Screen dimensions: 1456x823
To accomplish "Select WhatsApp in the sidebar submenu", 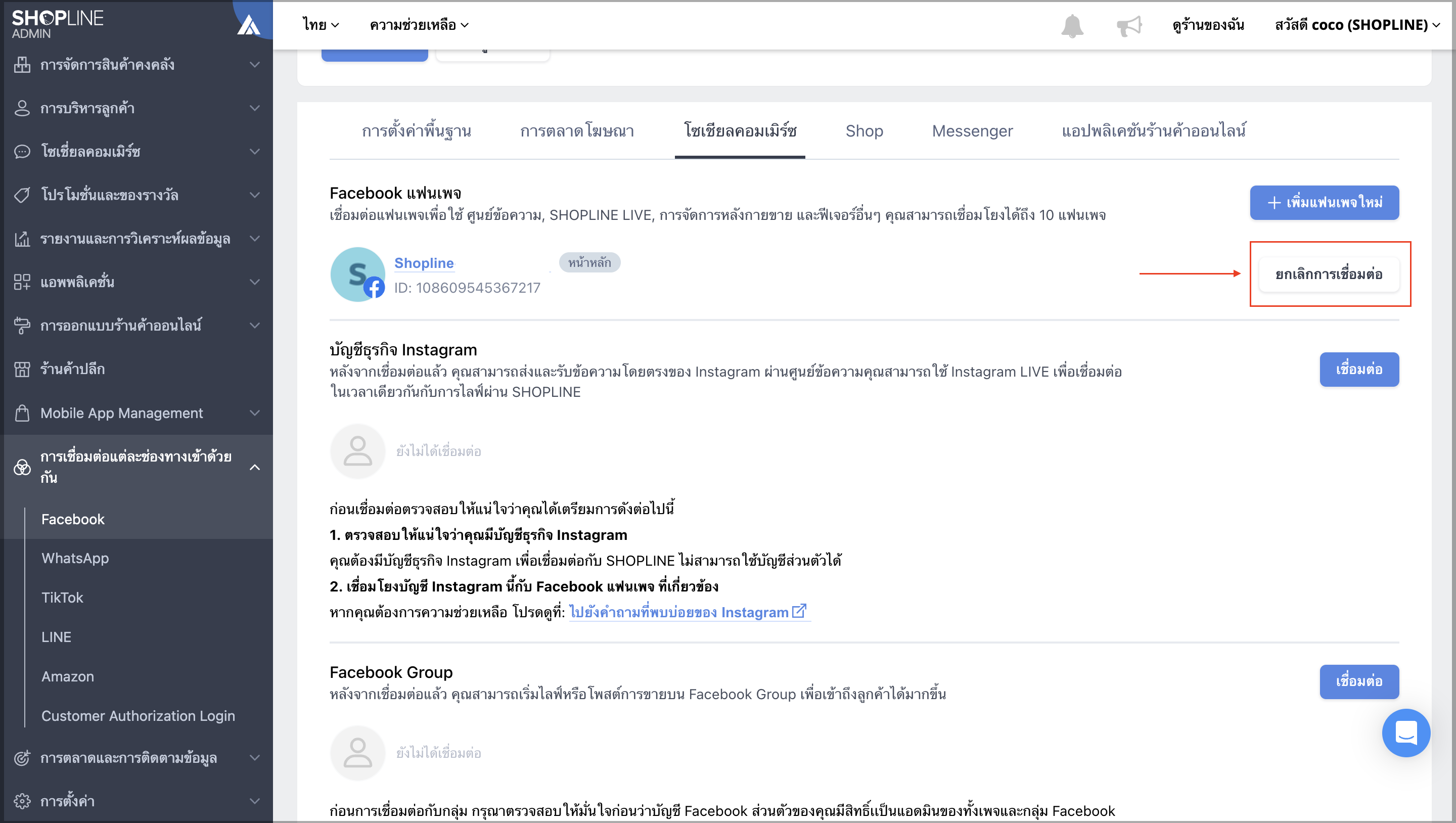I will [75, 559].
